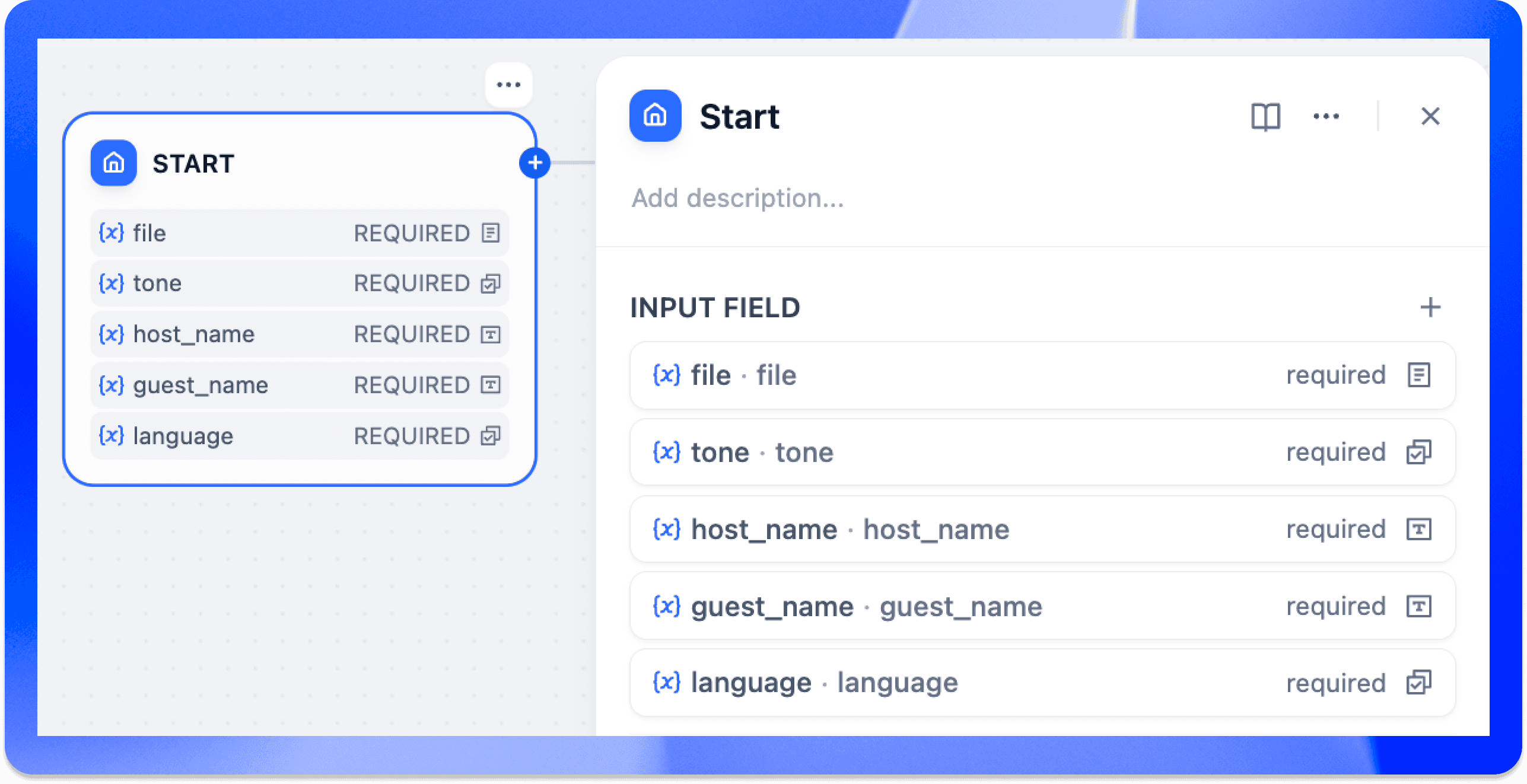Open the three-dot menu above START node

click(x=508, y=85)
